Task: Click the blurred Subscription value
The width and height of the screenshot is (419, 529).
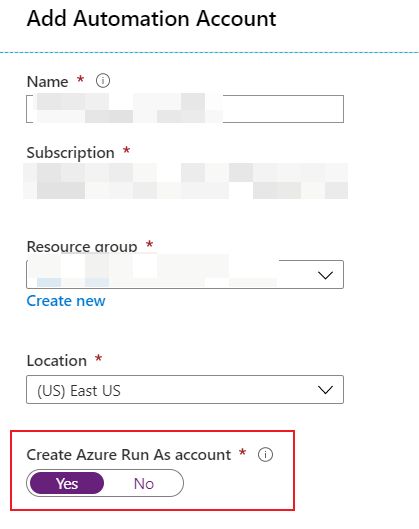Action: (186, 181)
